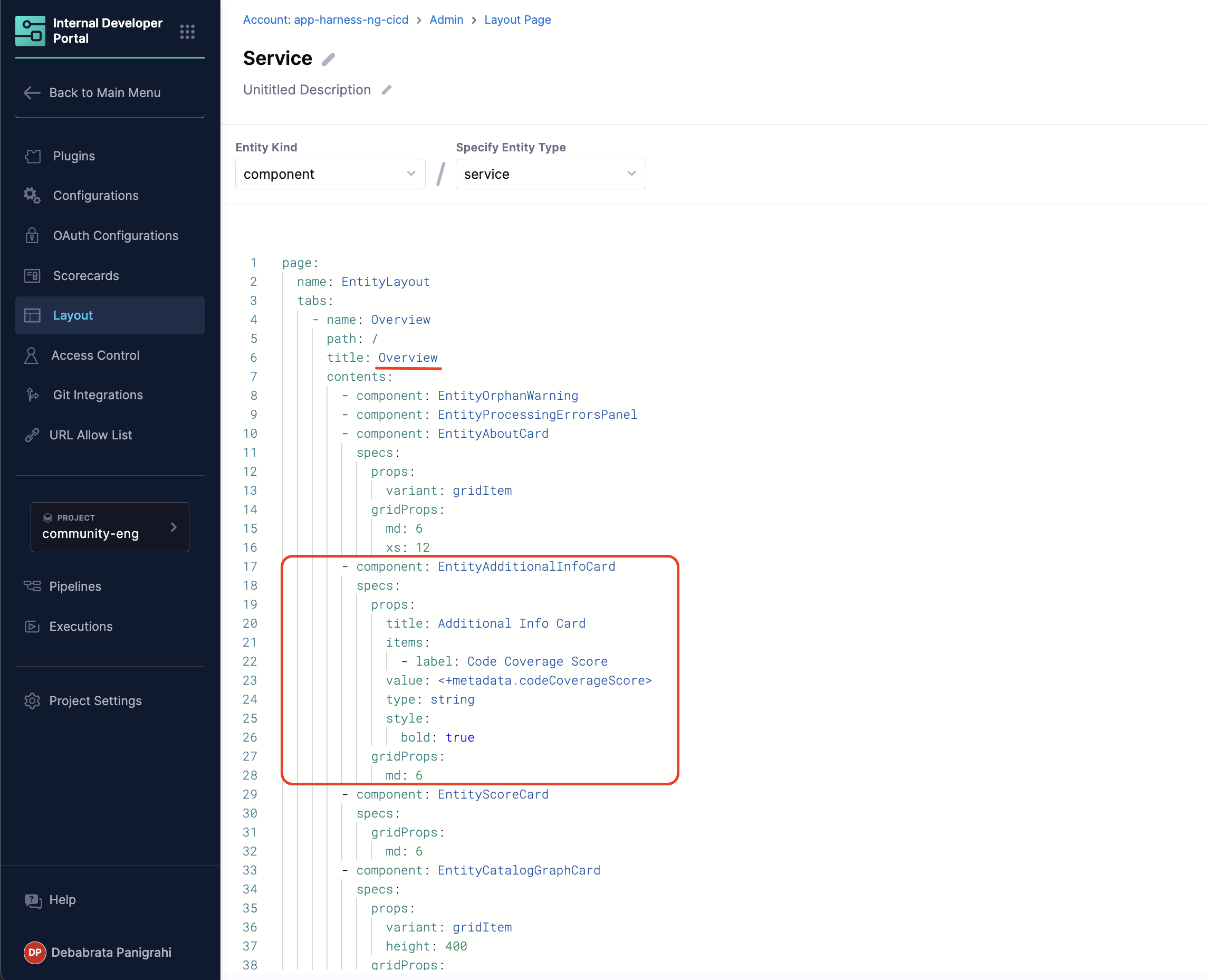This screenshot has width=1208, height=980.
Task: Click the app grid launcher icon
Action: (x=187, y=32)
